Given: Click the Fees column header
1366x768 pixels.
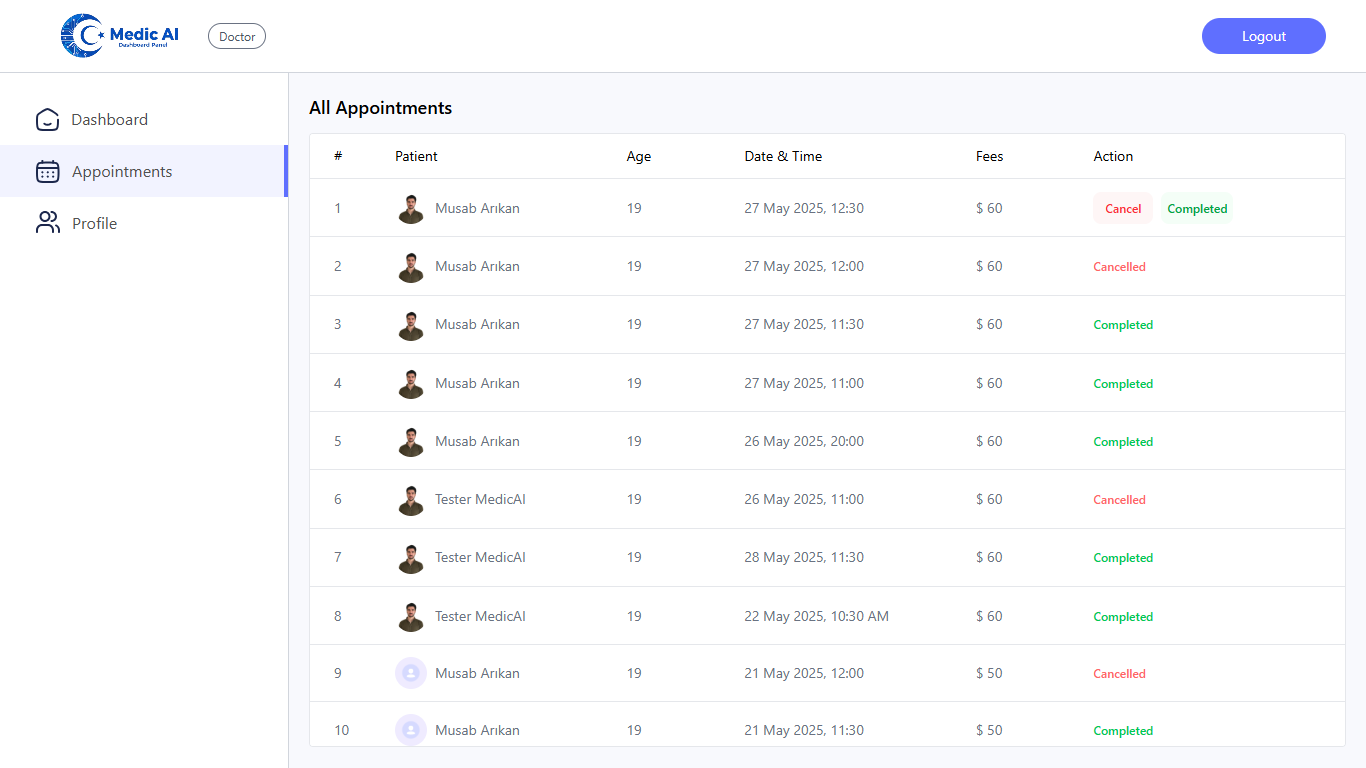Looking at the screenshot, I should (x=989, y=156).
